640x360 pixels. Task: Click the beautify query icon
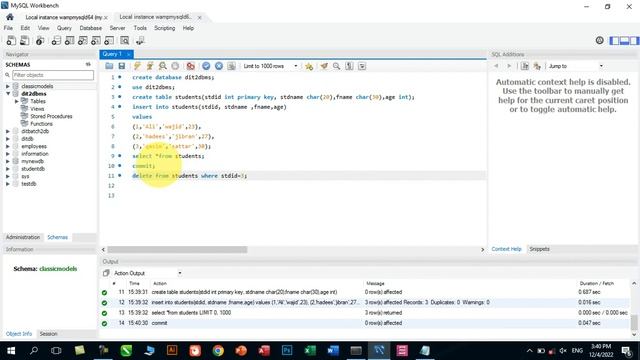(x=324, y=66)
